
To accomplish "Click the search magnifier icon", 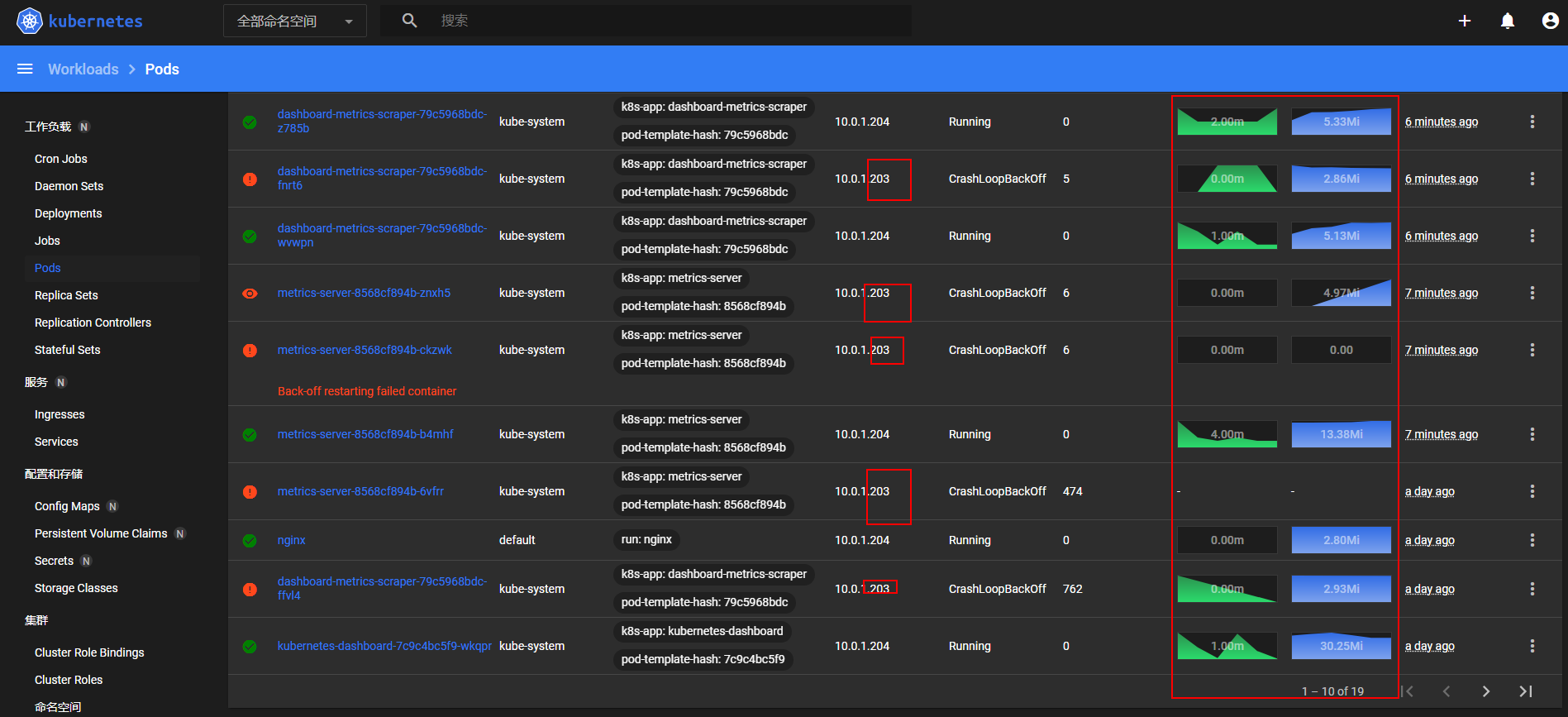I will 409,21.
